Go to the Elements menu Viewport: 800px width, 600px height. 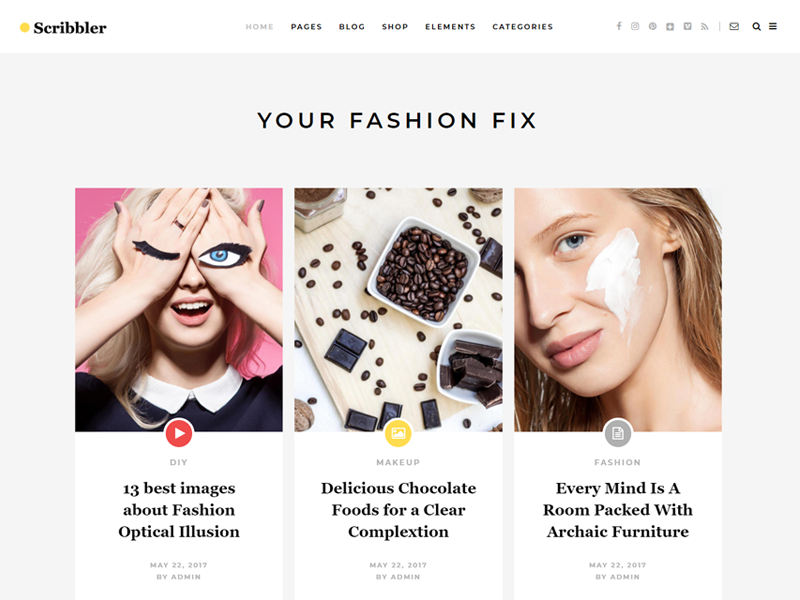click(450, 27)
